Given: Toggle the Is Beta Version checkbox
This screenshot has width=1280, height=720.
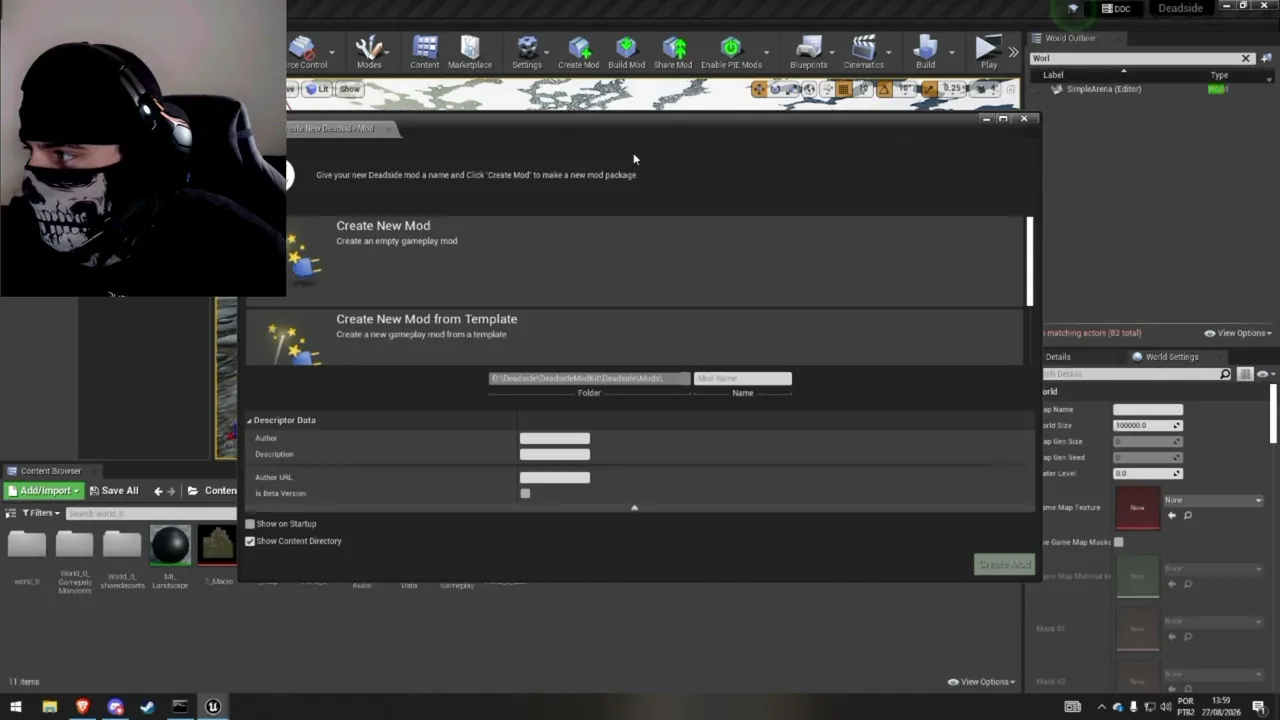Looking at the screenshot, I should [525, 493].
